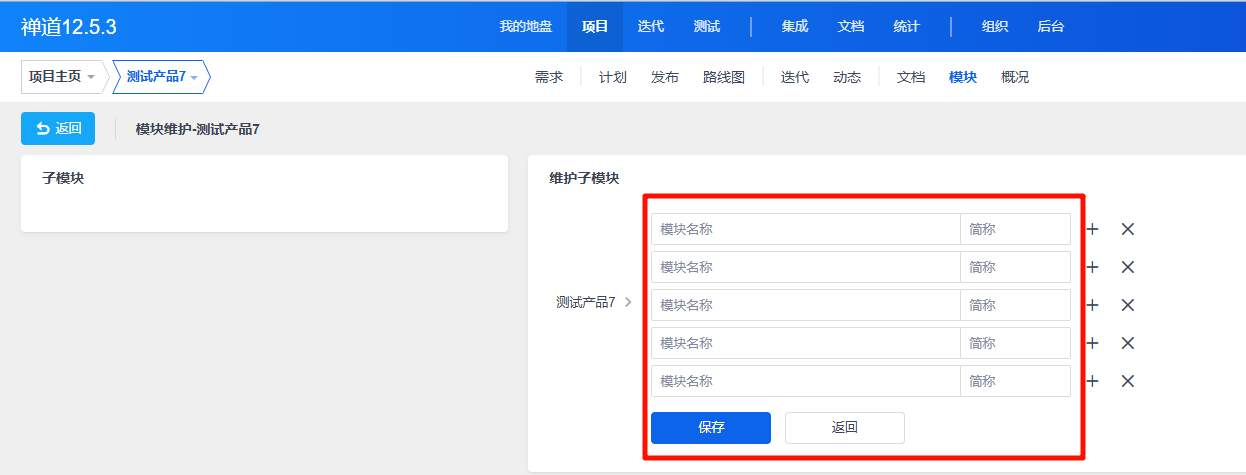The height and width of the screenshot is (475, 1246).
Task: Open 测试 in top navigation
Action: point(707,27)
